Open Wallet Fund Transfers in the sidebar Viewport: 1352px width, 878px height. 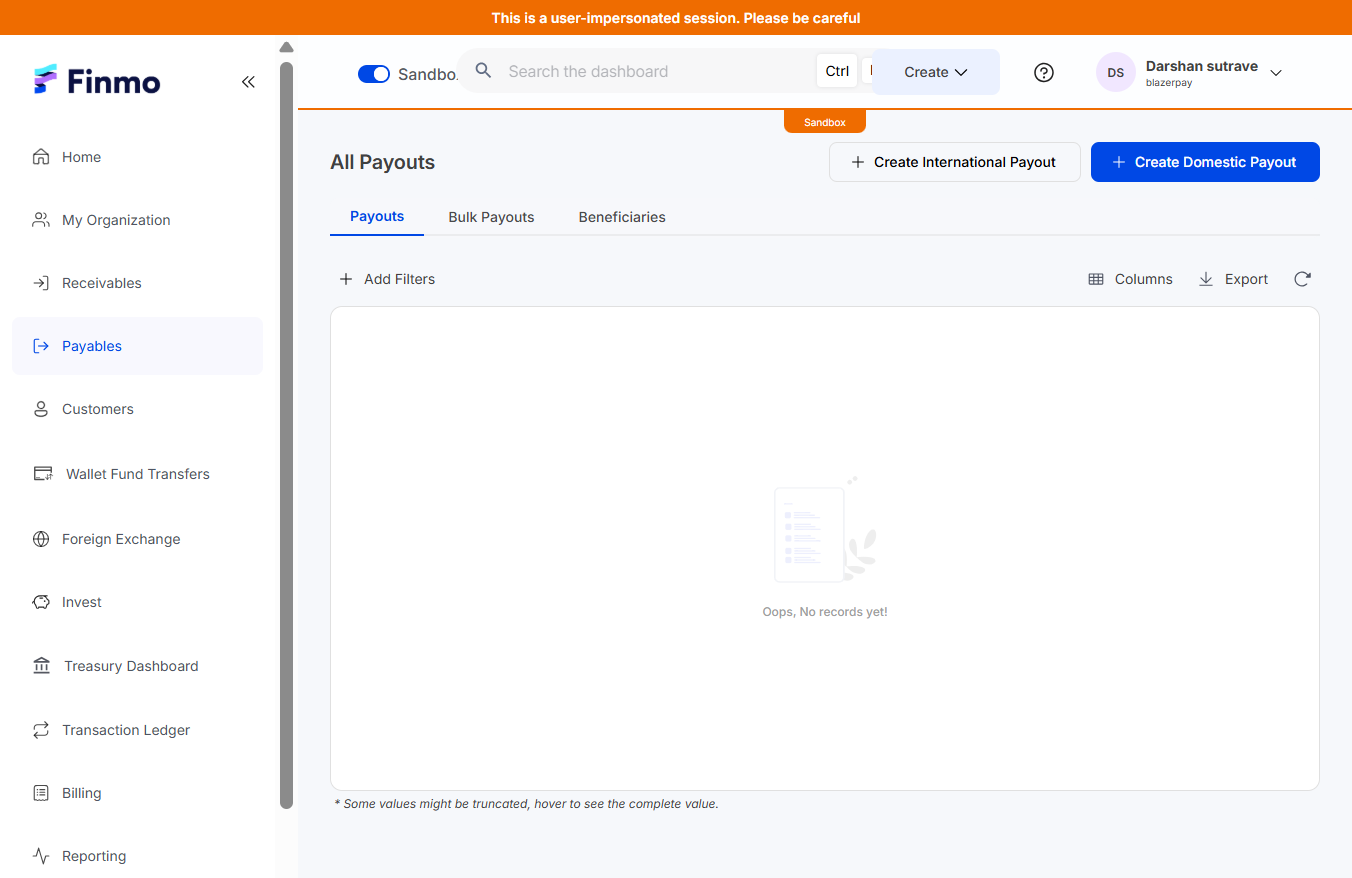[x=137, y=474]
